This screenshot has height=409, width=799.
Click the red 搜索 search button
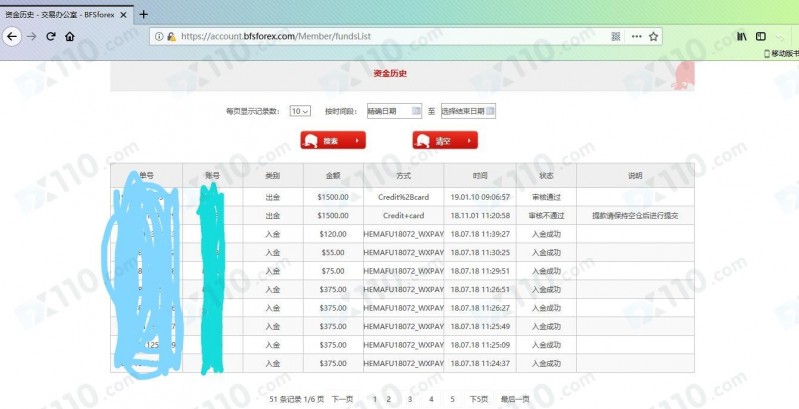pos(333,140)
